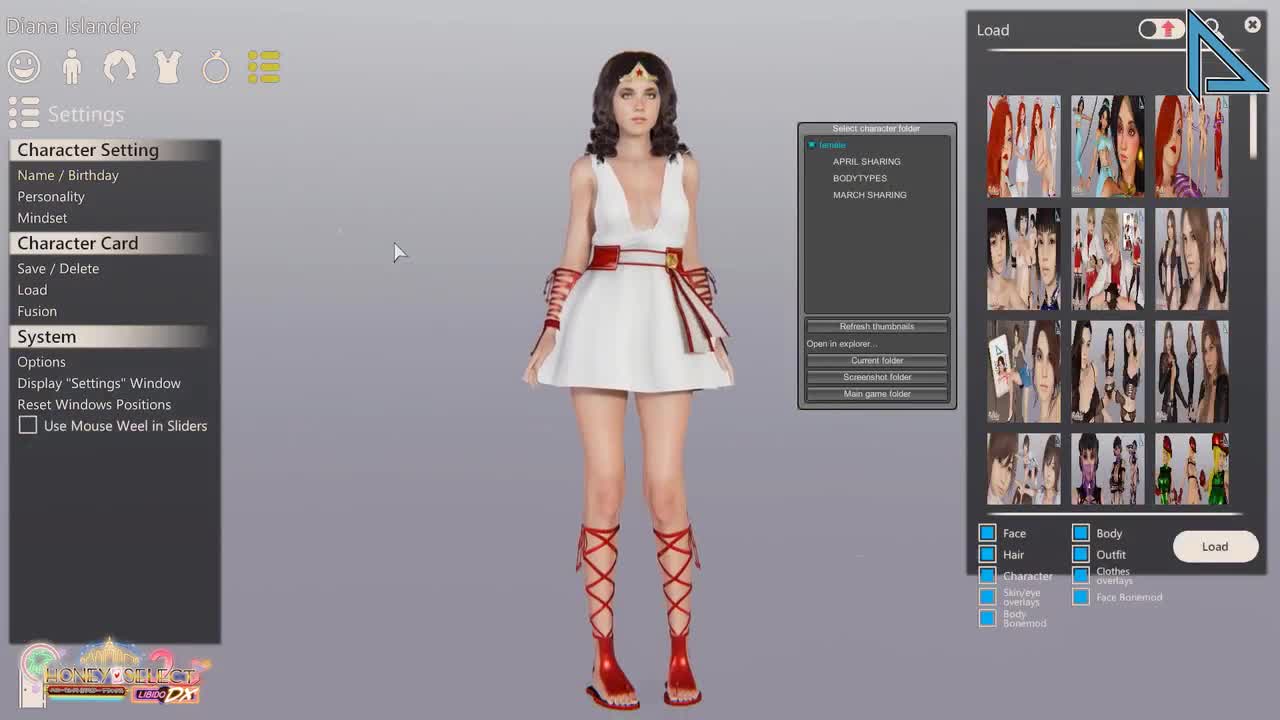Image resolution: width=1280 pixels, height=720 pixels.
Task: Toggle the upload switch in Load panel header
Action: pos(1159,29)
